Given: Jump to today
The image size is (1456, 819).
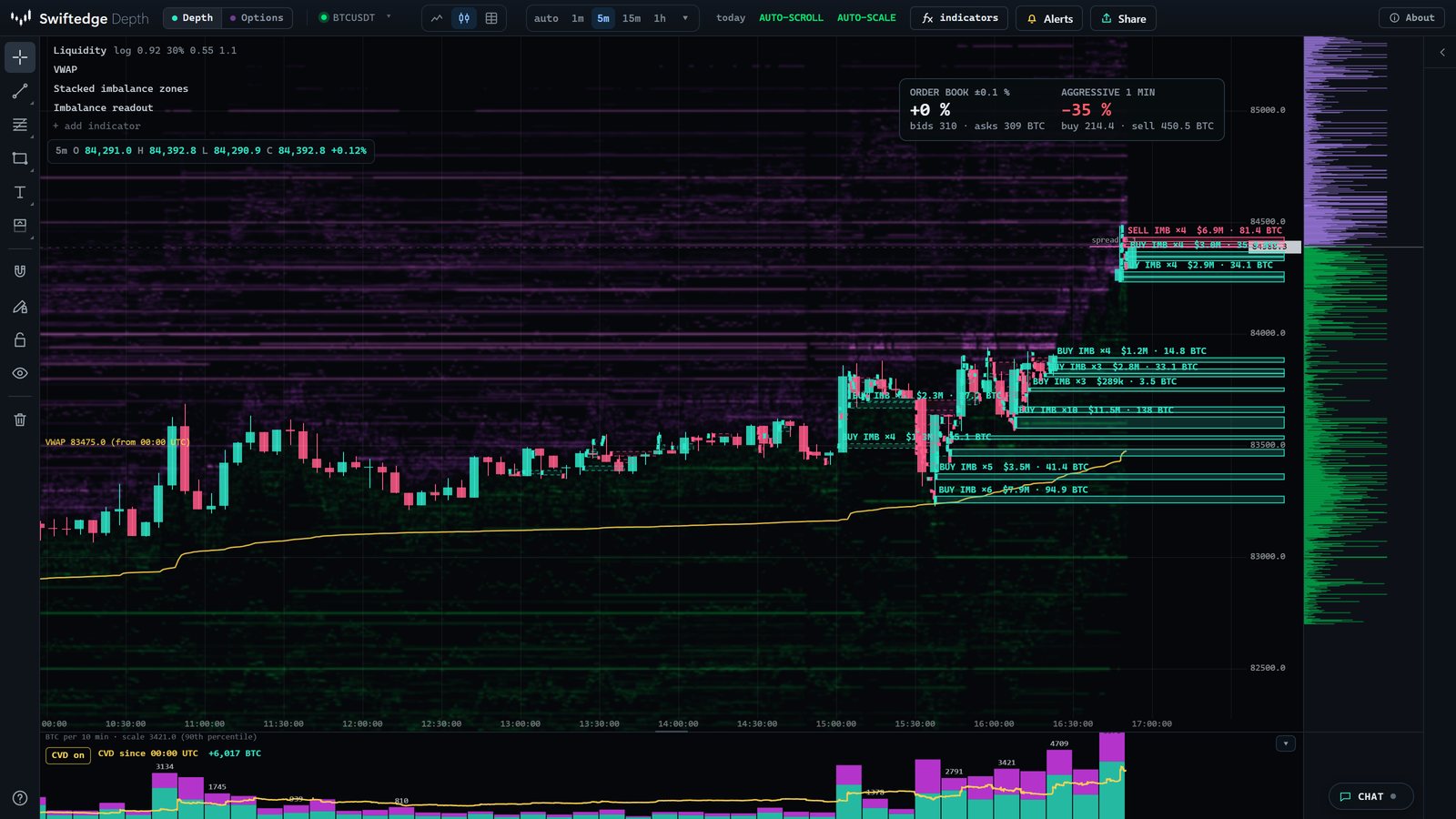Looking at the screenshot, I should (x=731, y=18).
